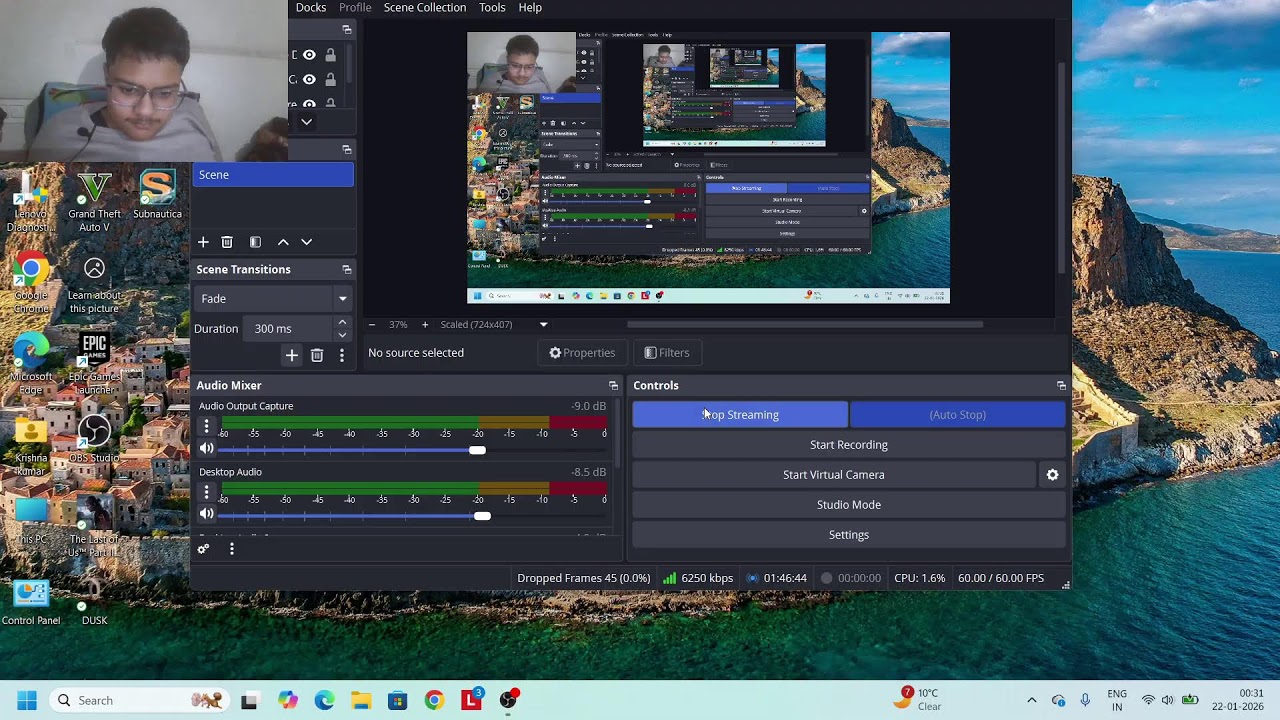Open Desktop Audio three-dot options

[x=207, y=493]
